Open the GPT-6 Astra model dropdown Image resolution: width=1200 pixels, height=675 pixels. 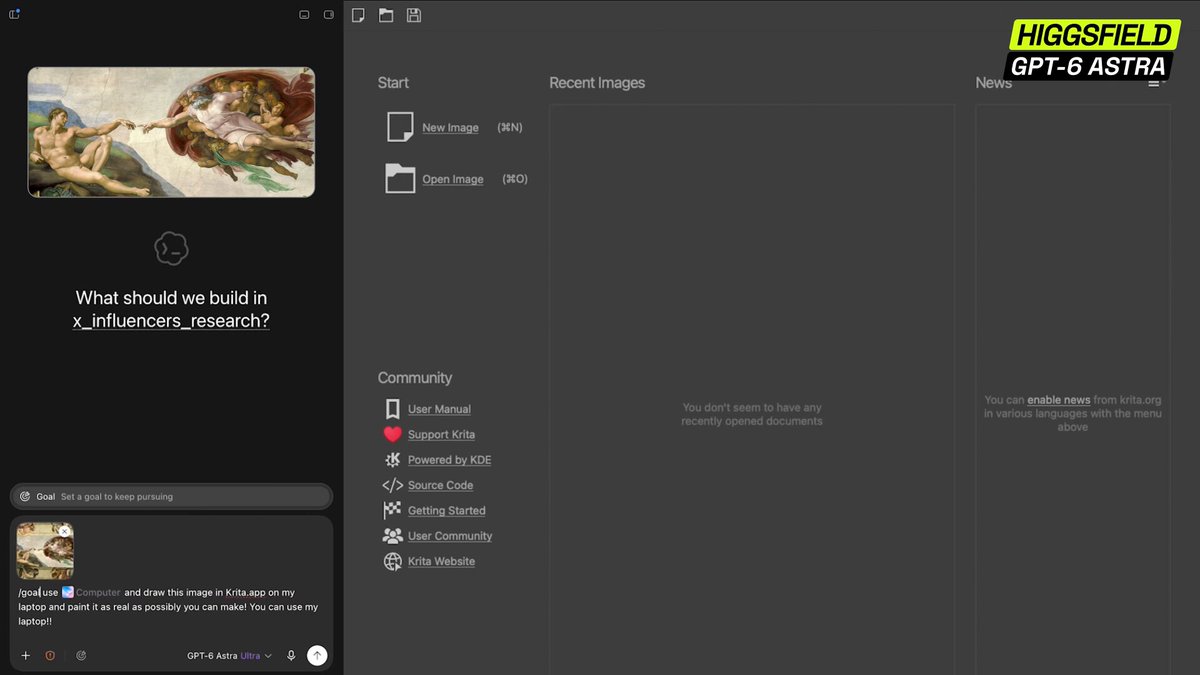coord(229,656)
